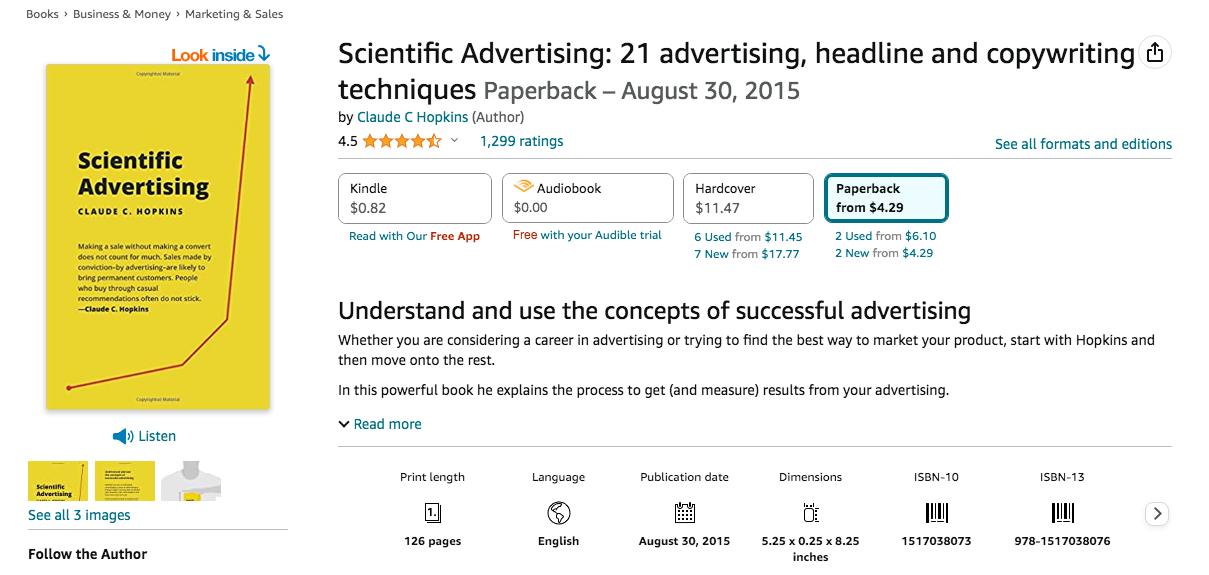Play the Listen audio sample speaker icon
The width and height of the screenshot is (1209, 575).
[x=122, y=436]
